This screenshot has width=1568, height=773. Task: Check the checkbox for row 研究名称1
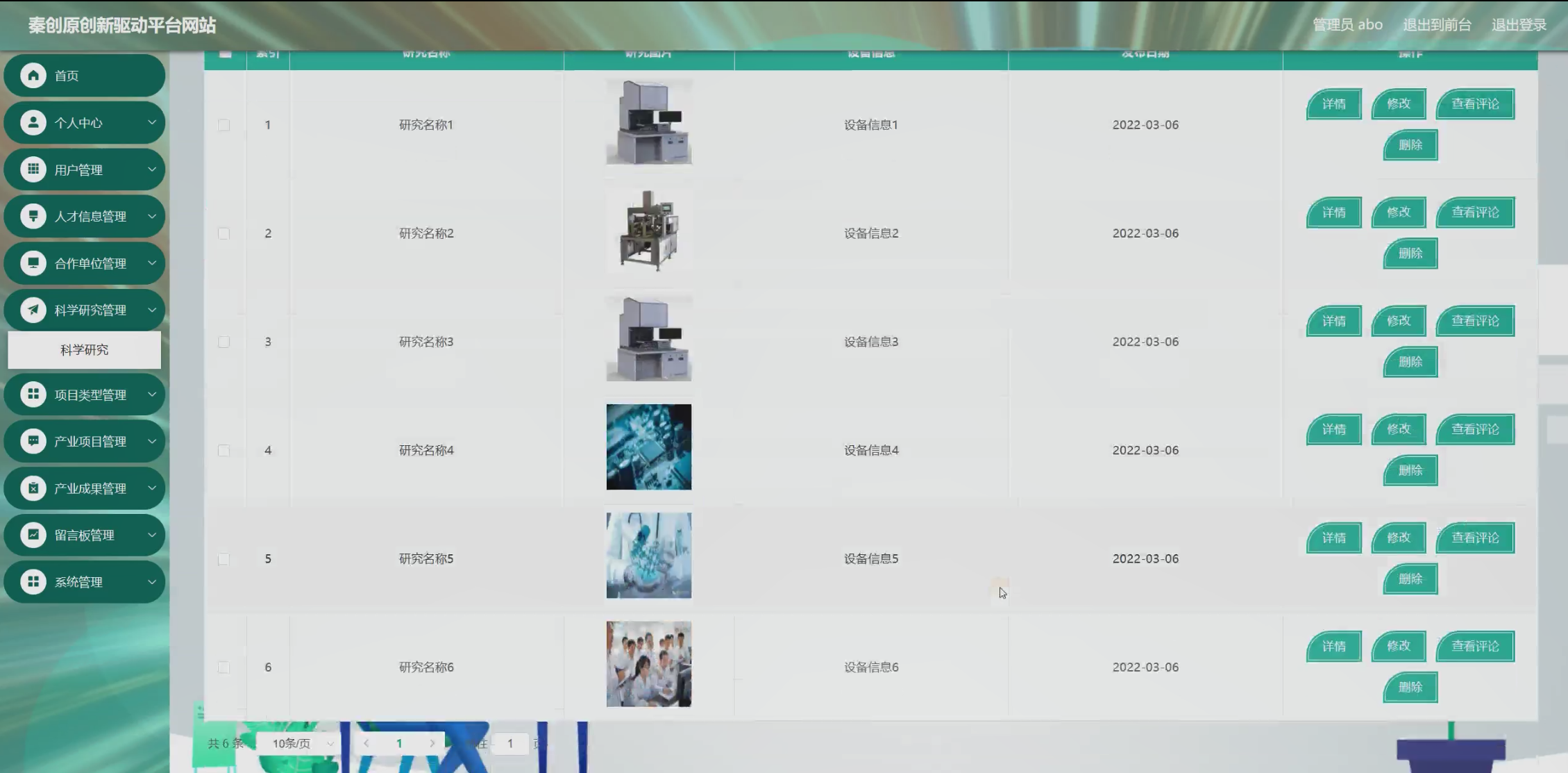[x=224, y=125]
